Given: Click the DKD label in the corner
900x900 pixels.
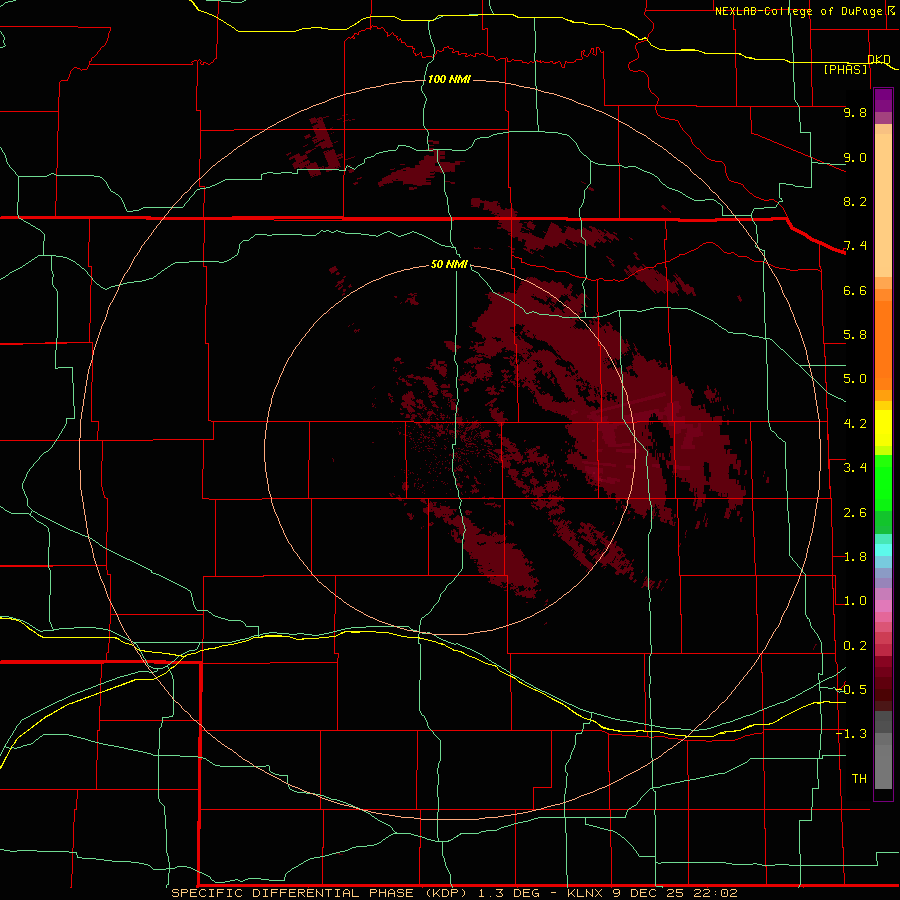Looking at the screenshot, I should [x=879, y=59].
